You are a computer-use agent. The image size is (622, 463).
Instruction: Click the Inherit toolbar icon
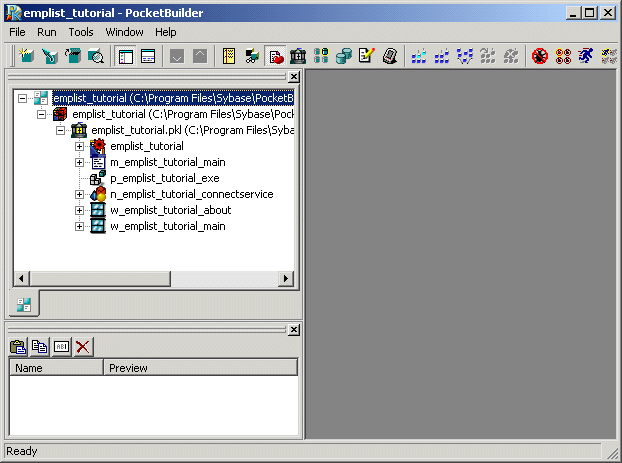coord(50,56)
